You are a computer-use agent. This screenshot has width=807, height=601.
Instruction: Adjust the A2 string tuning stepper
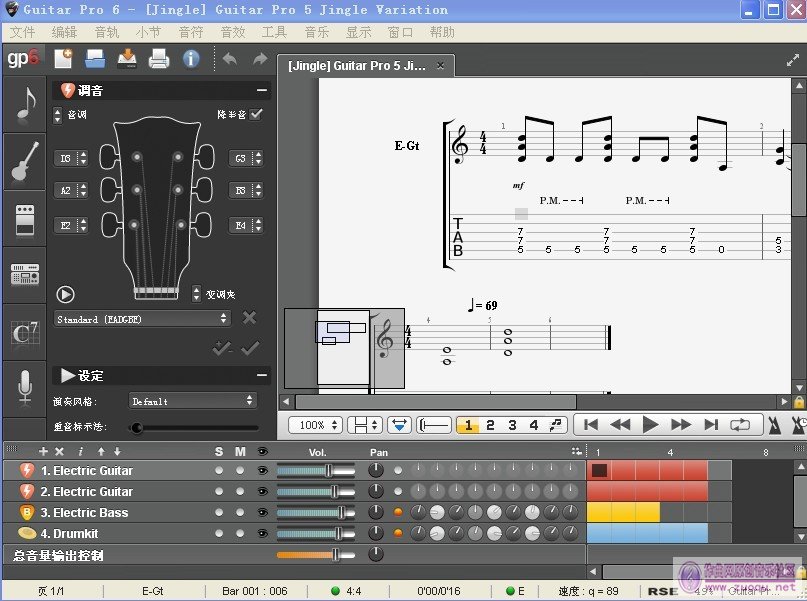(x=83, y=190)
